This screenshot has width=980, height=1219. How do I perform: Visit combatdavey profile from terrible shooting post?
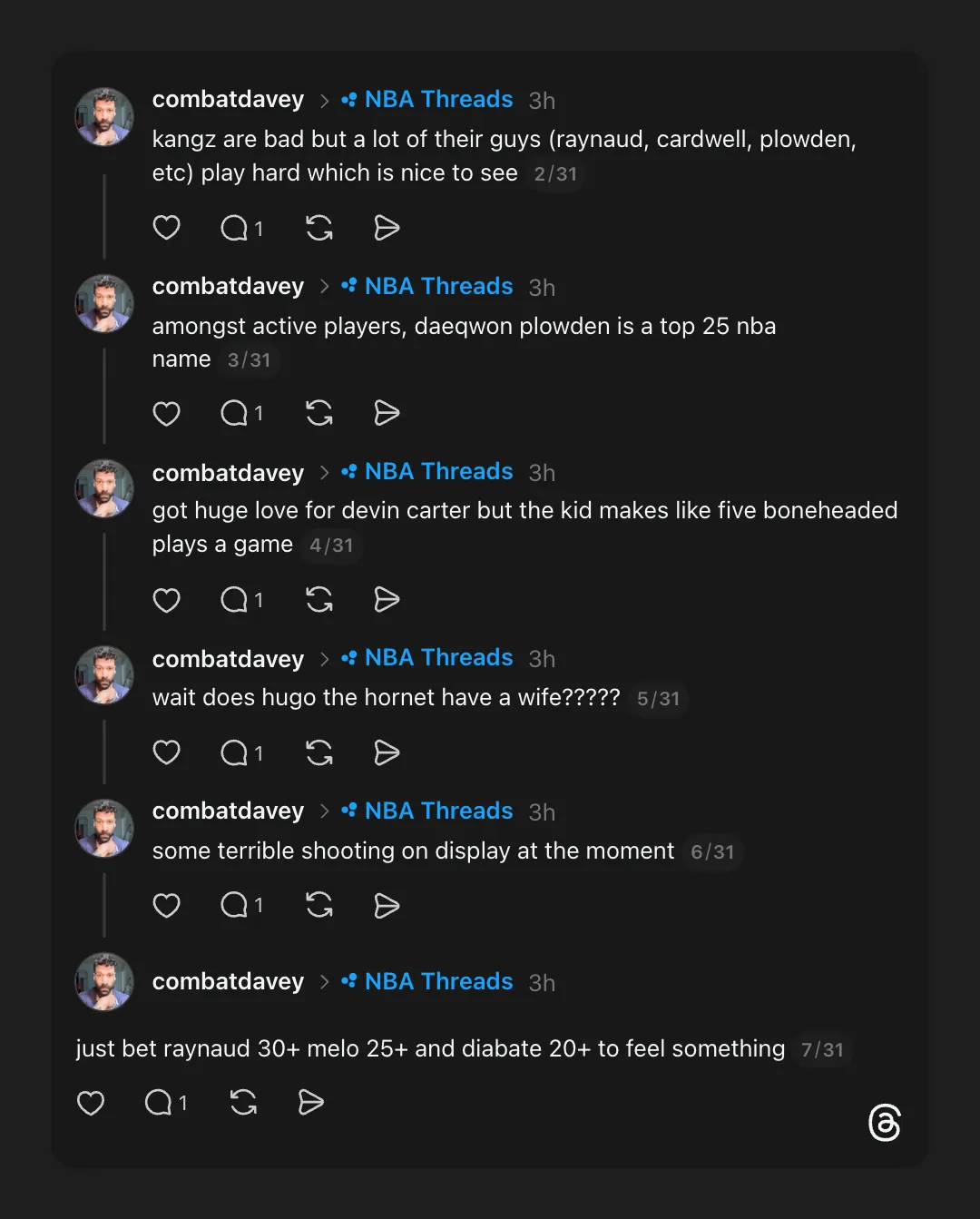click(228, 811)
